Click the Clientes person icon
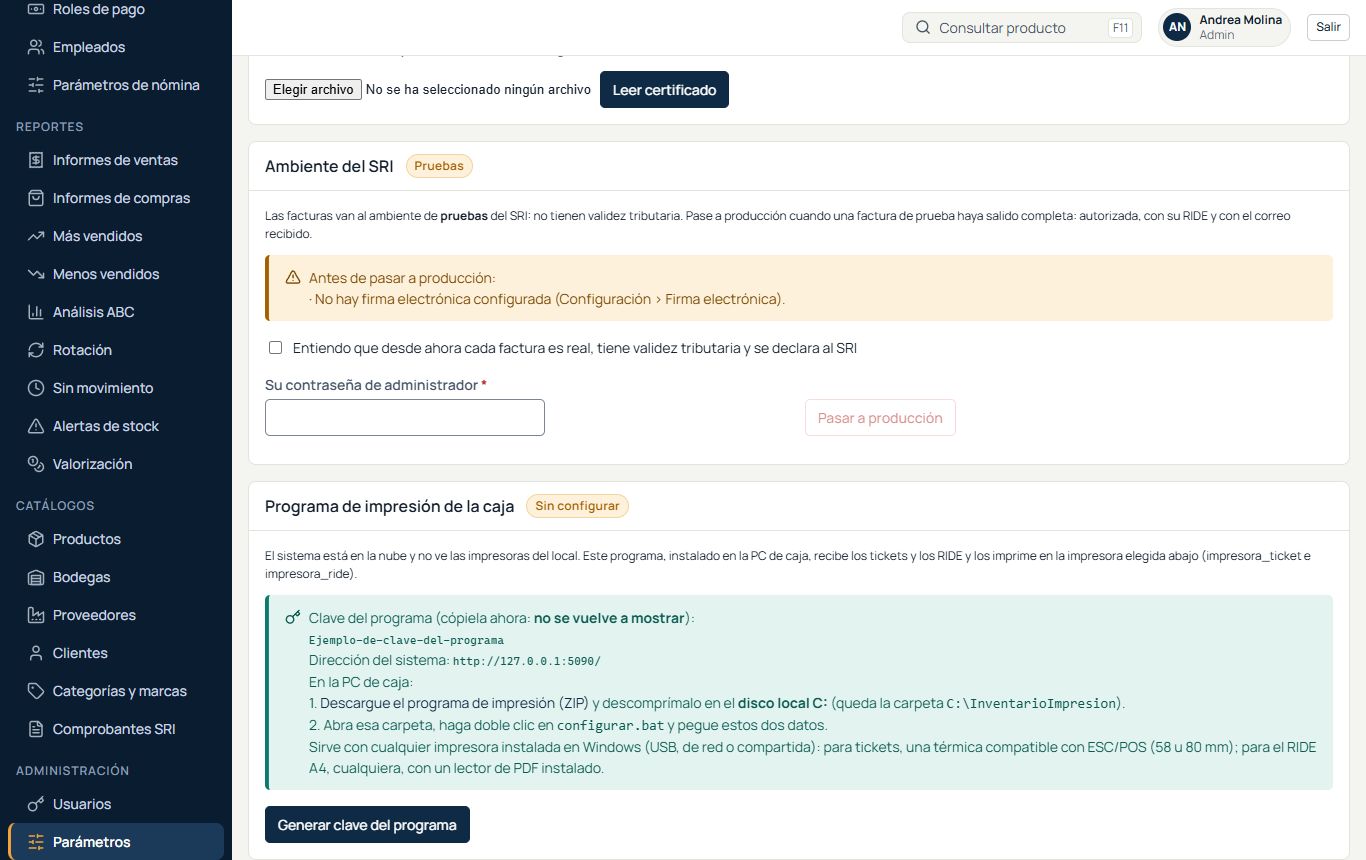 pos(36,653)
